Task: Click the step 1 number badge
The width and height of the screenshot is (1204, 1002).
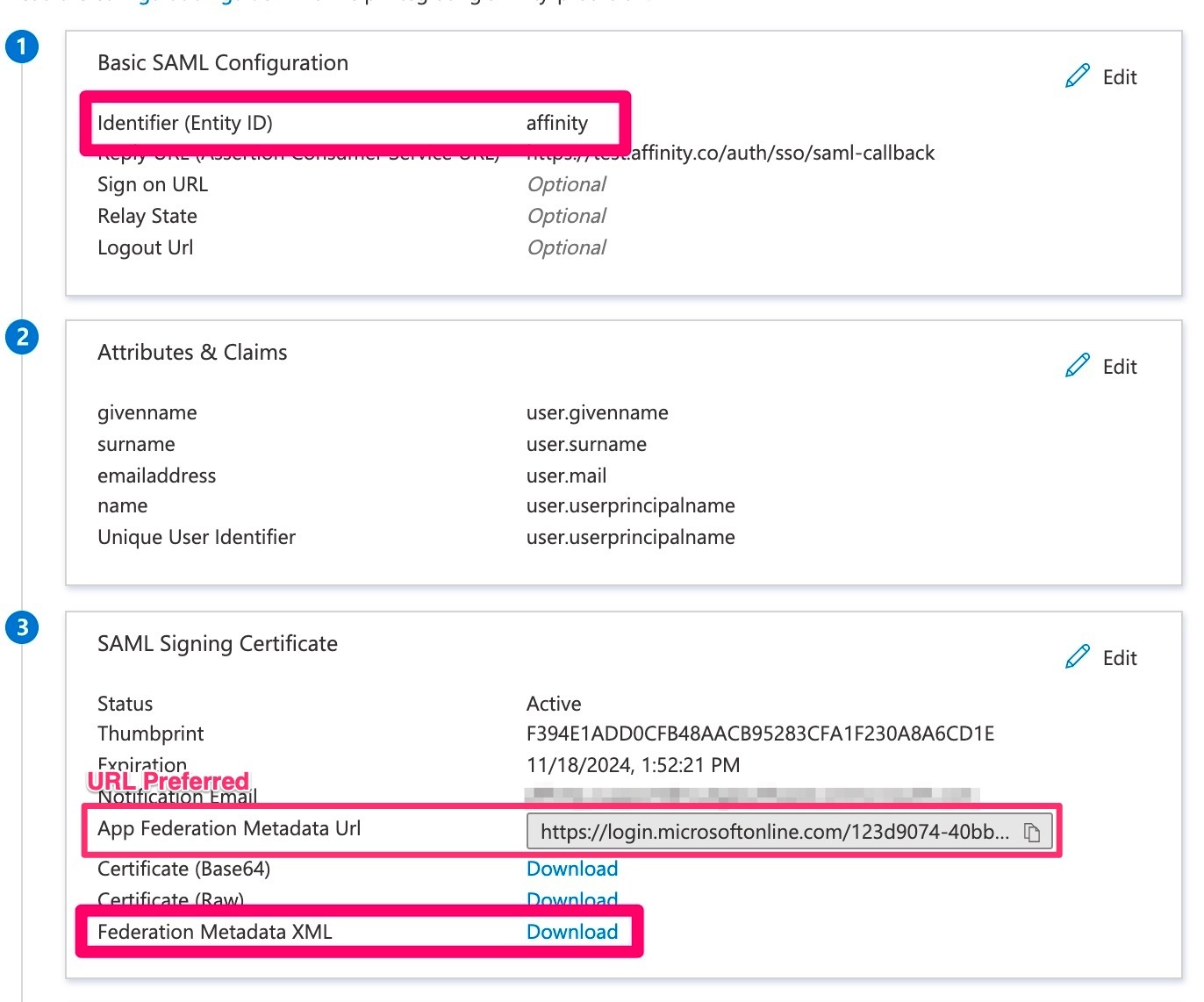Action: 22,47
